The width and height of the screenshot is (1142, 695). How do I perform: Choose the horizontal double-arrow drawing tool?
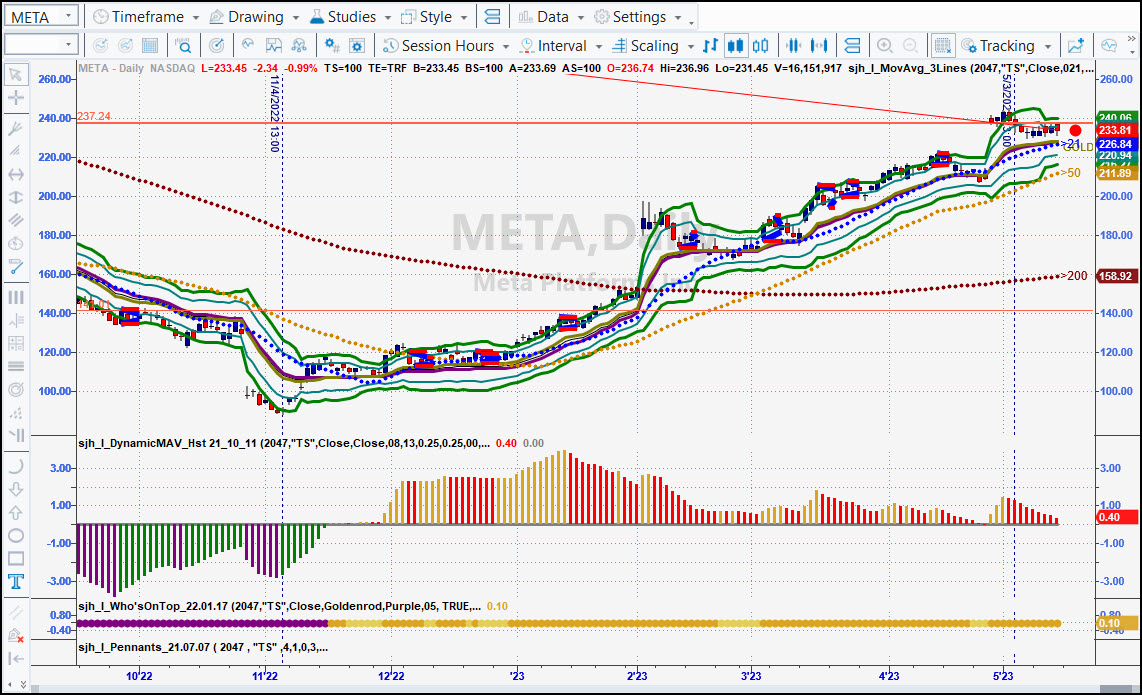coord(15,174)
